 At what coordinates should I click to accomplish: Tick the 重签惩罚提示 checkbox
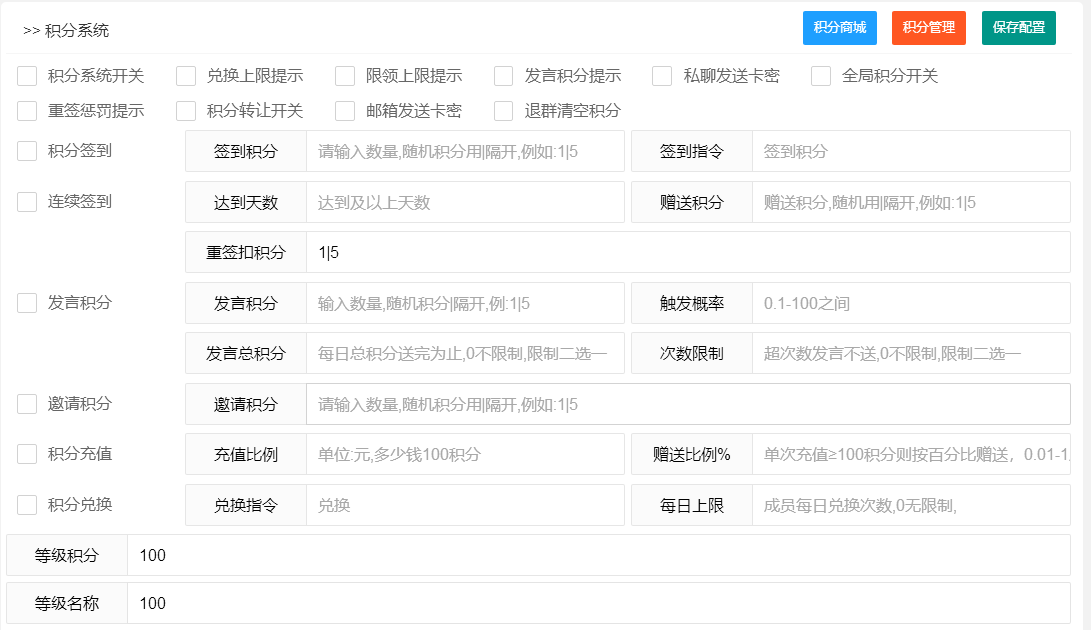(28, 111)
